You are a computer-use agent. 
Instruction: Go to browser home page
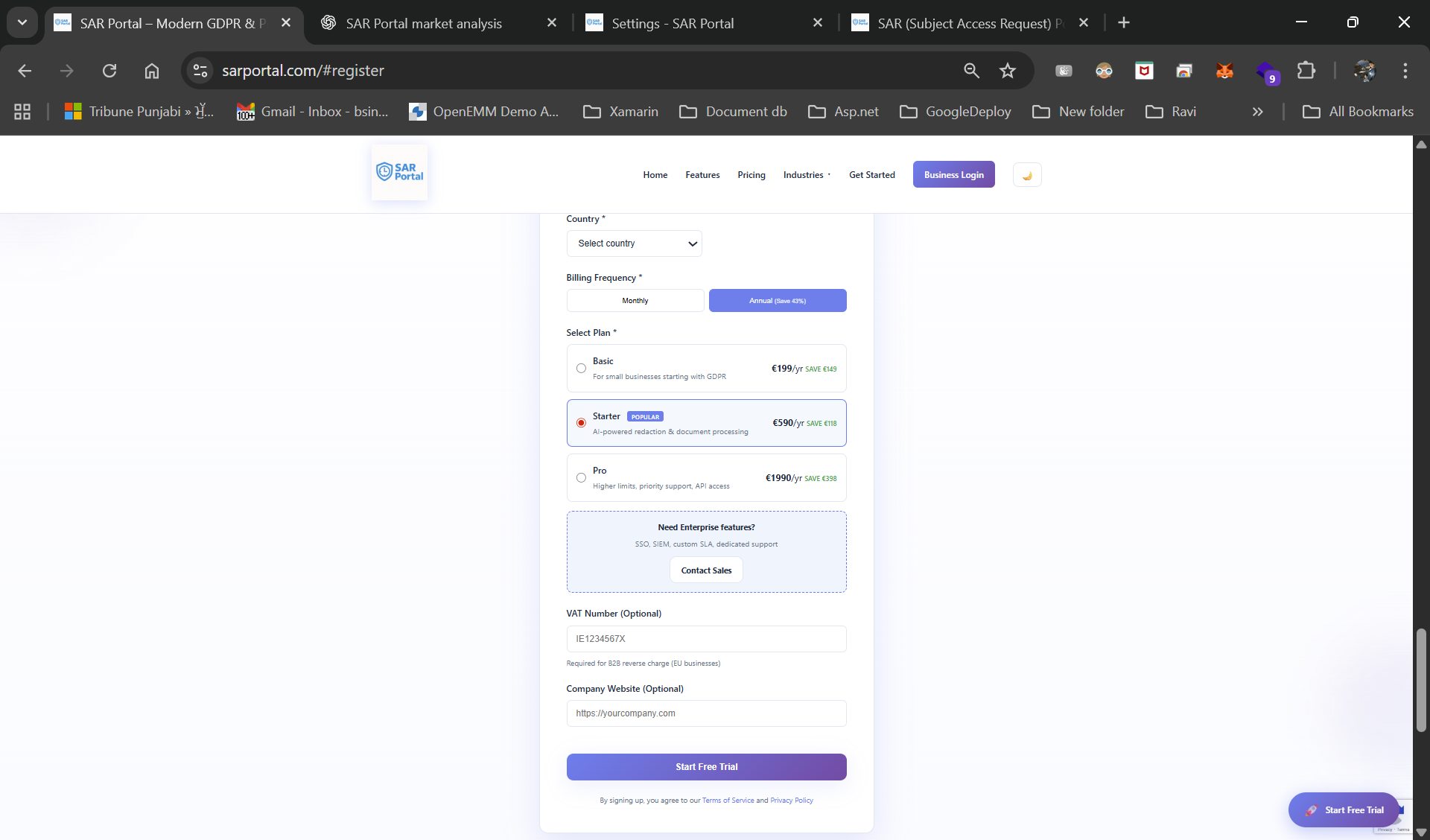coord(152,71)
